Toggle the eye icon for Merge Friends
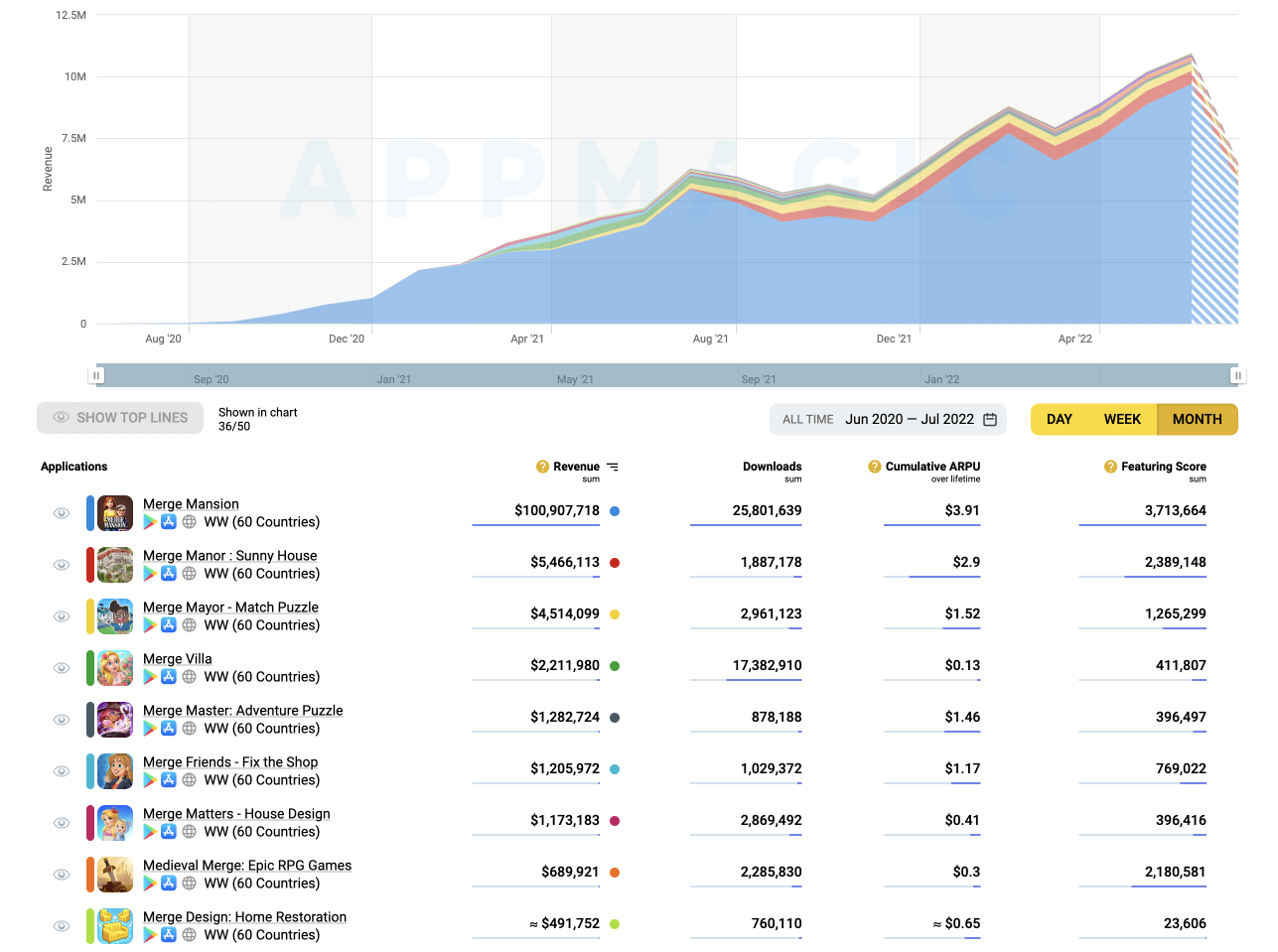This screenshot has width=1278, height=952. coord(62,771)
